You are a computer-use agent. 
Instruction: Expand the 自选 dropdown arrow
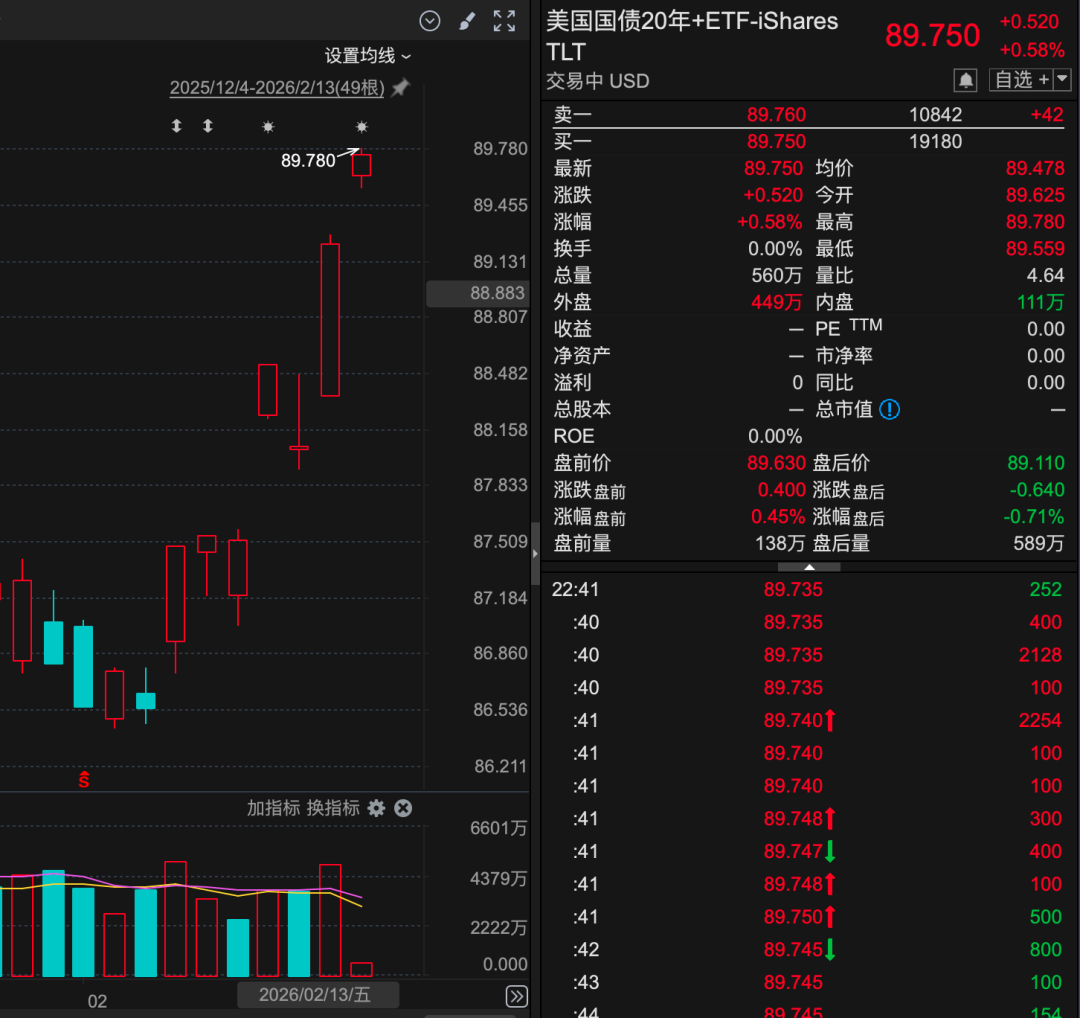pos(1063,80)
